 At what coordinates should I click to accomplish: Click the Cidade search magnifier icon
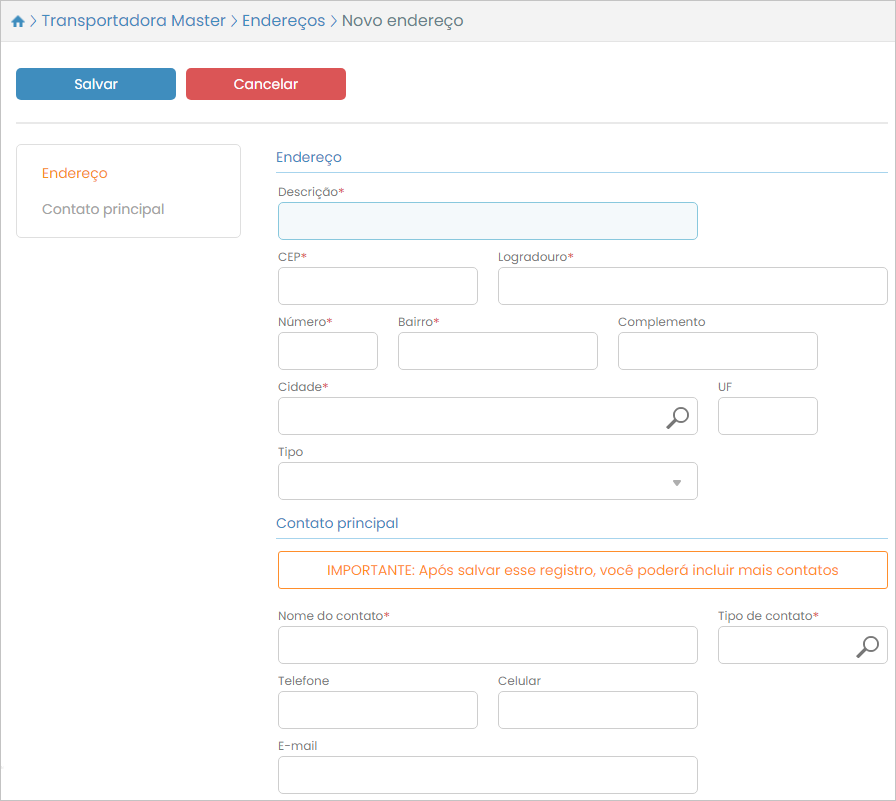click(677, 417)
